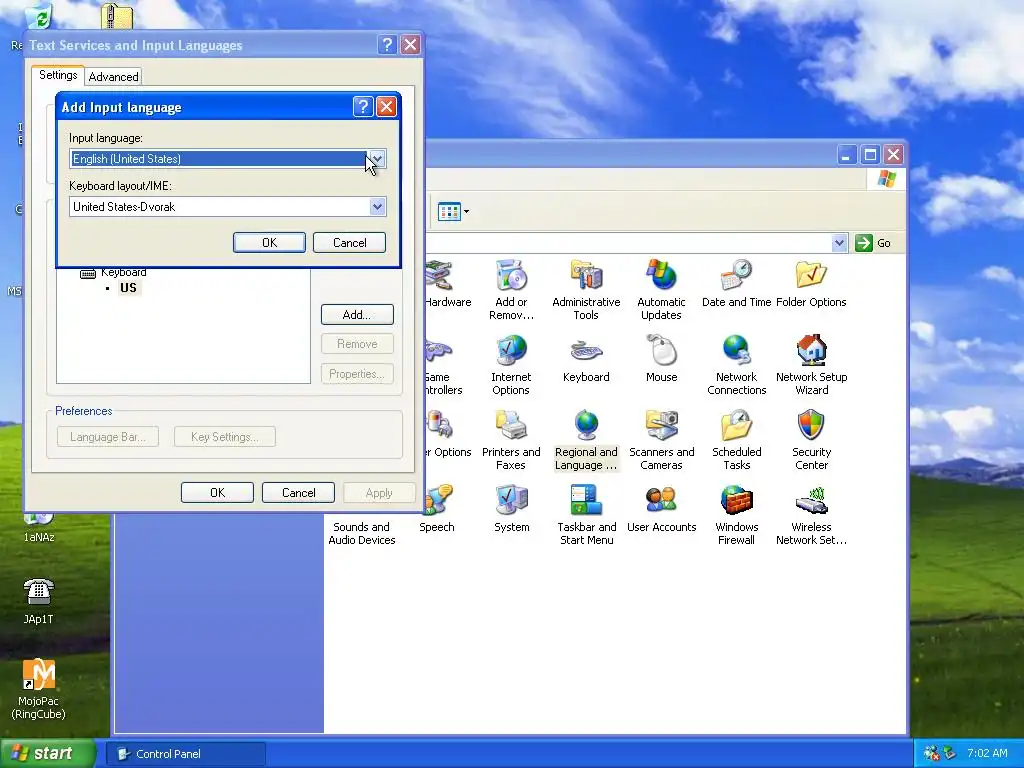
Task: Confirm OK in Add Input language dialog
Action: [269, 242]
